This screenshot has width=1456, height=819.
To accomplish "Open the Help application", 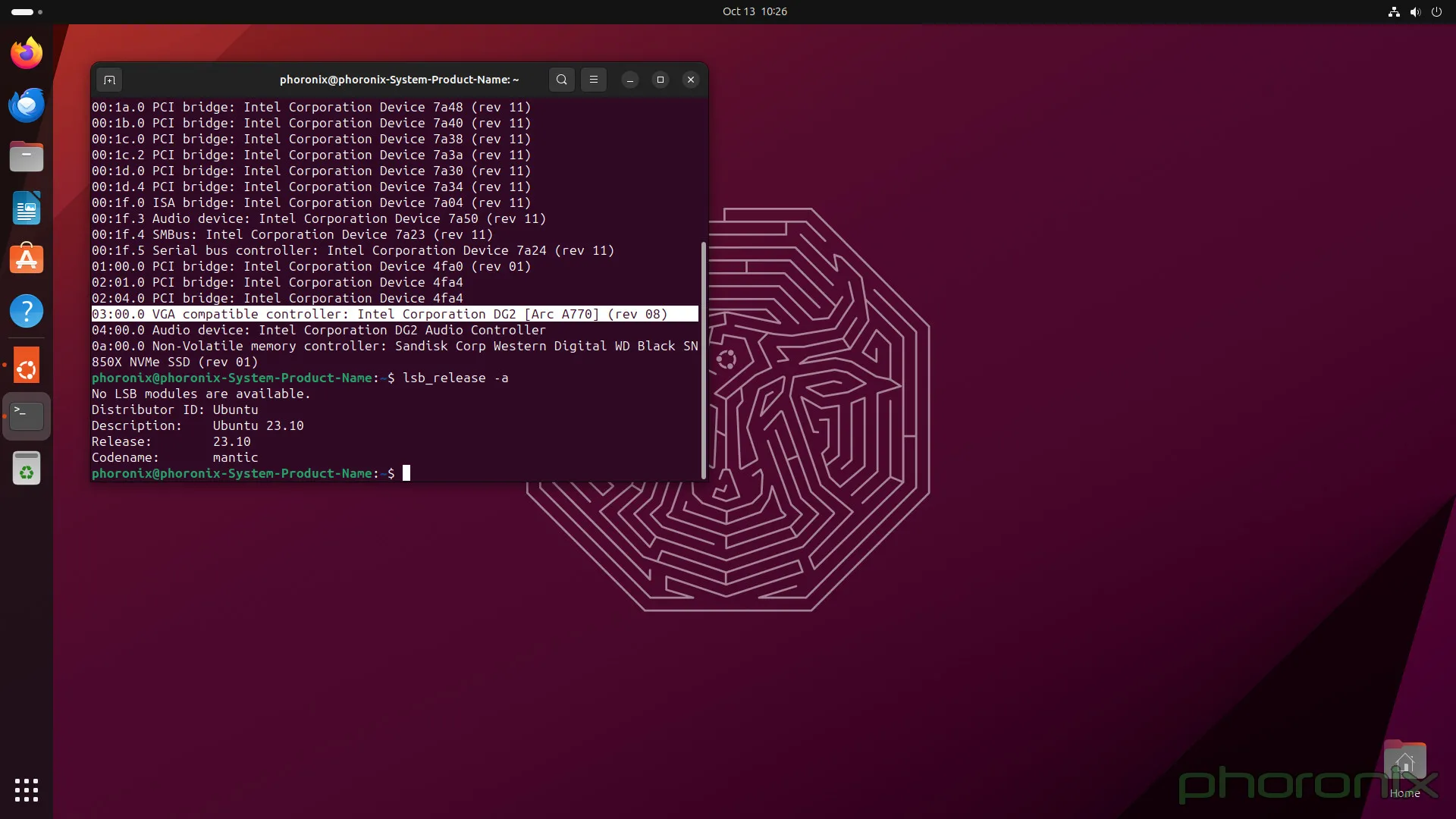I will click(x=26, y=311).
